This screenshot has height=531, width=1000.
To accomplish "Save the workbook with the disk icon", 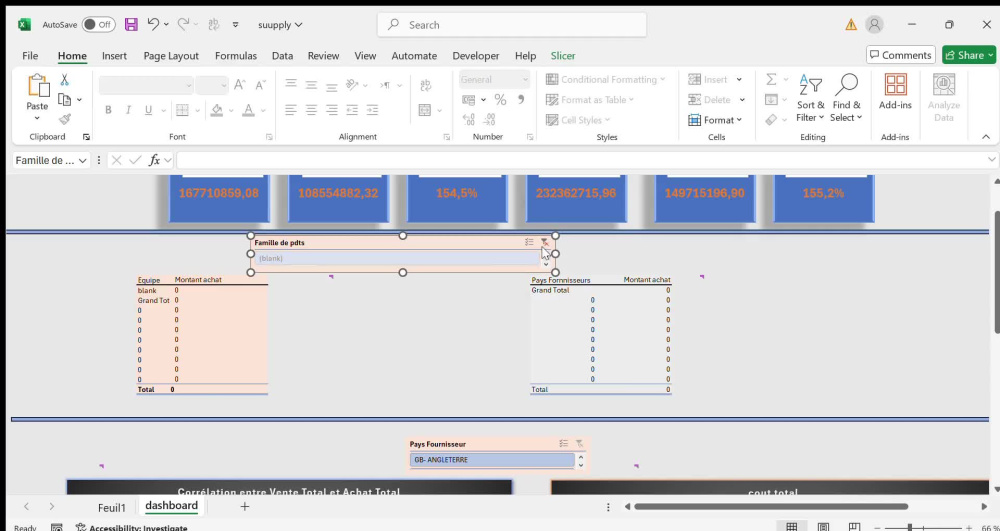I will click(131, 25).
